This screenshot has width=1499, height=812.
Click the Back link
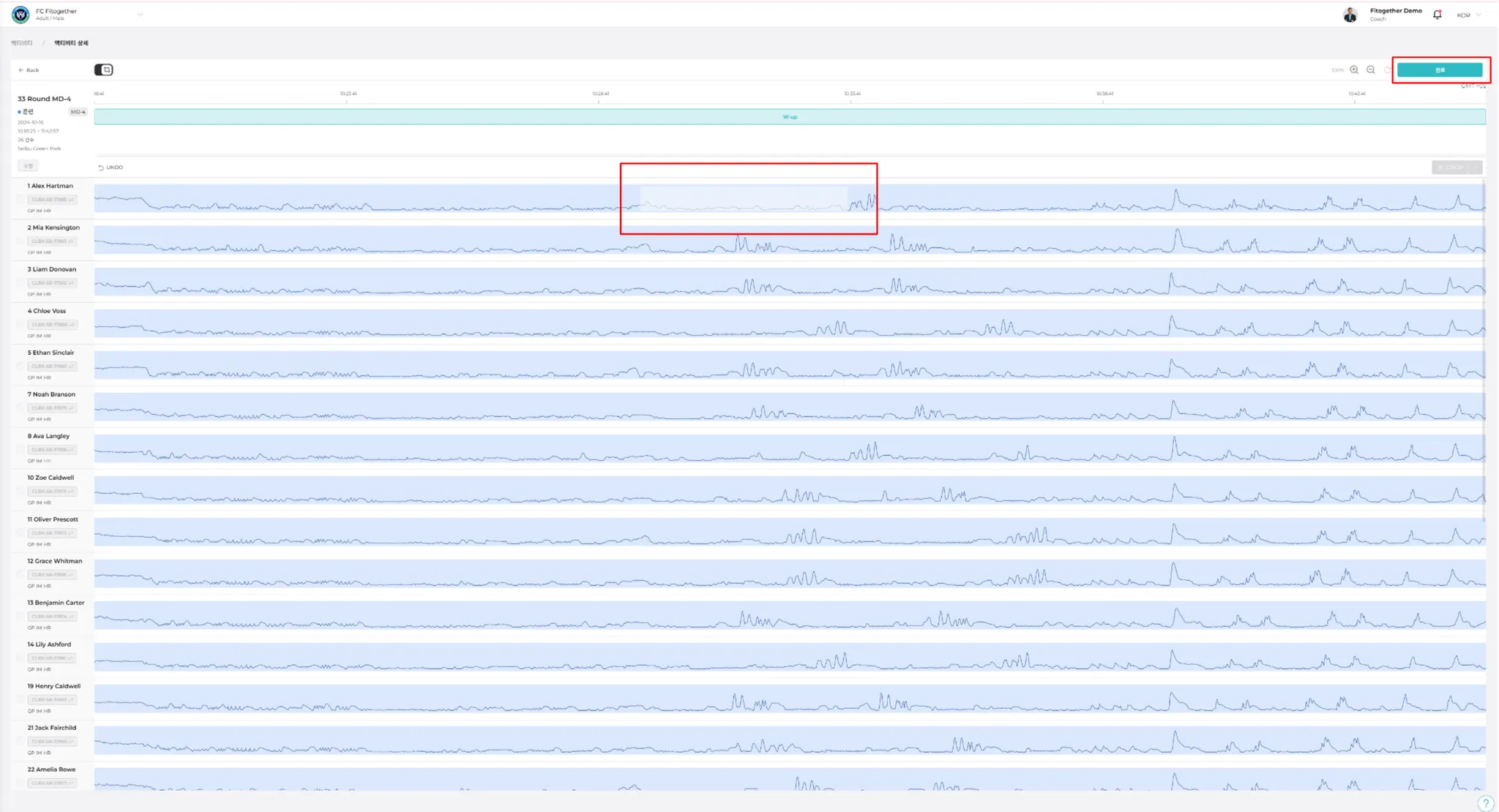(x=29, y=70)
